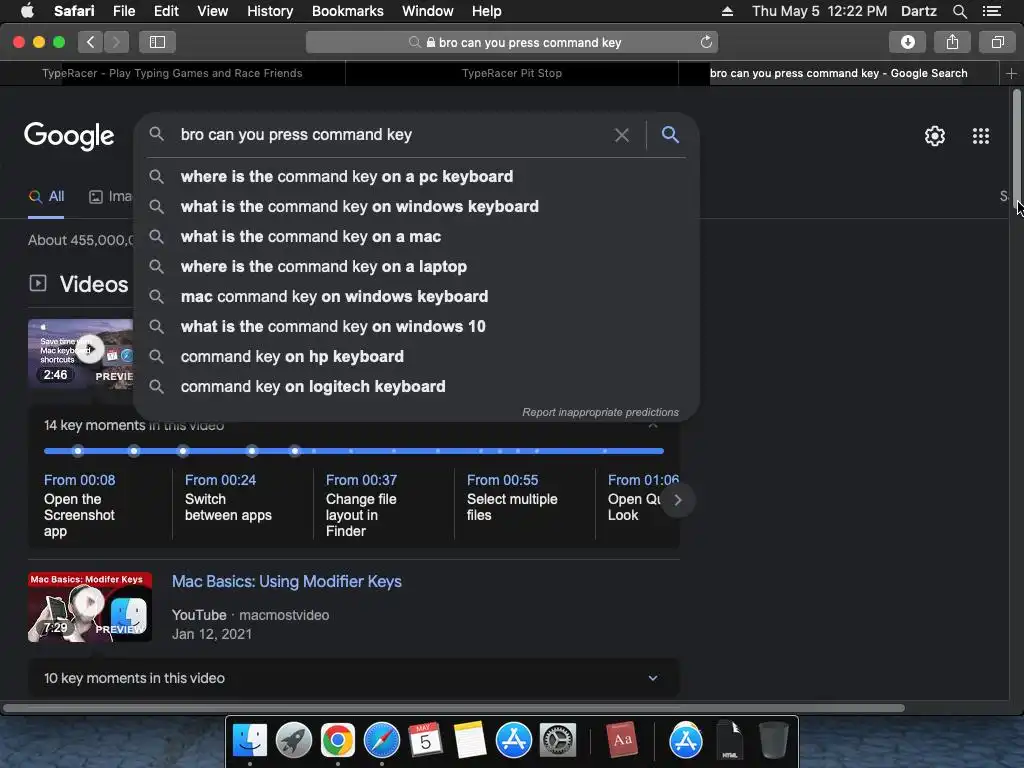Click the eject icon in menu bar
This screenshot has height=768, width=1024.
tap(727, 11)
